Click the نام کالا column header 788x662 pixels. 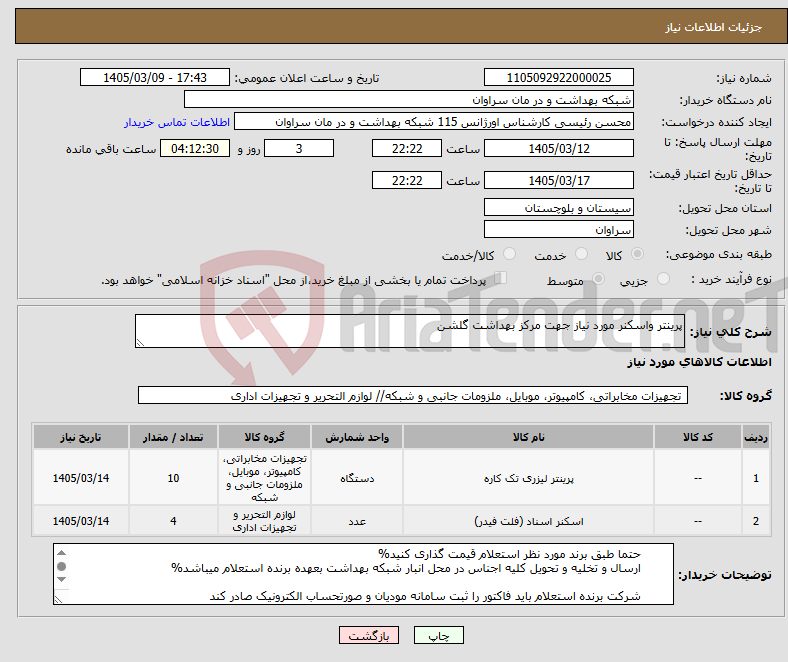pyautogui.click(x=528, y=437)
